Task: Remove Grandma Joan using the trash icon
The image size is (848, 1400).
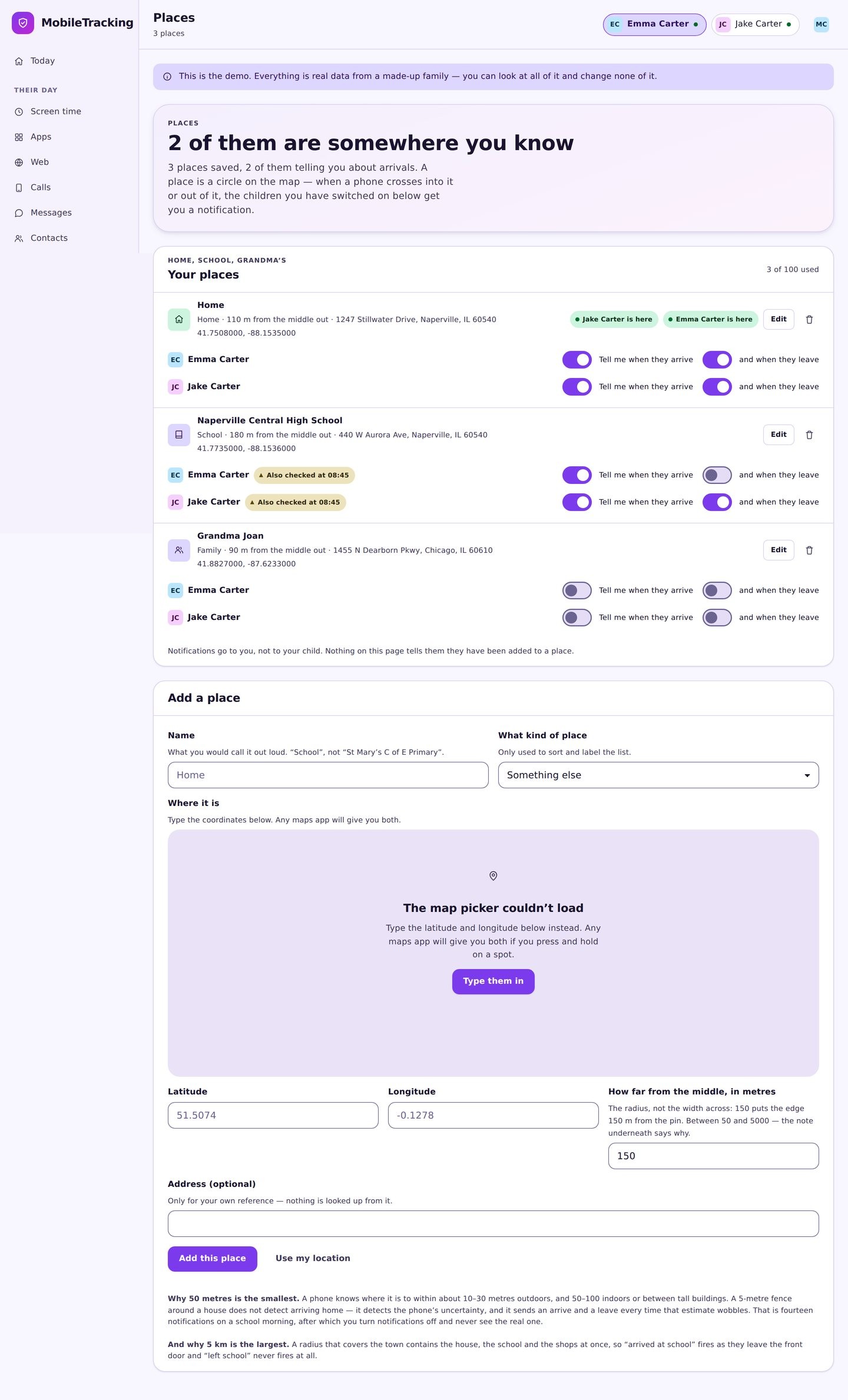Action: point(809,550)
